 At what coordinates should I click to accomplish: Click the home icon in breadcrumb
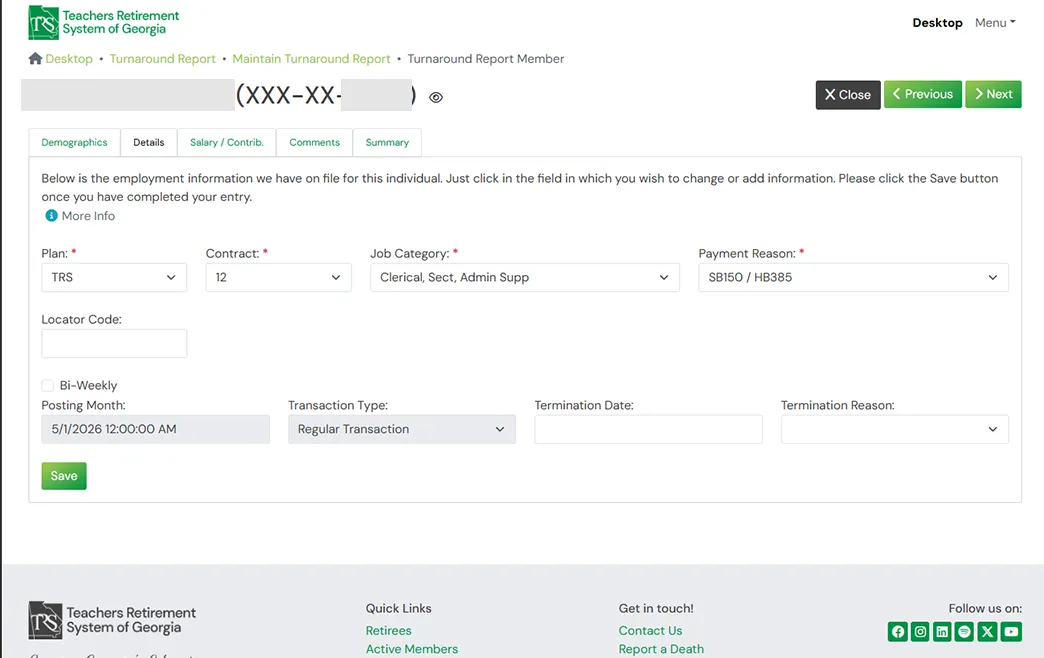(x=35, y=59)
